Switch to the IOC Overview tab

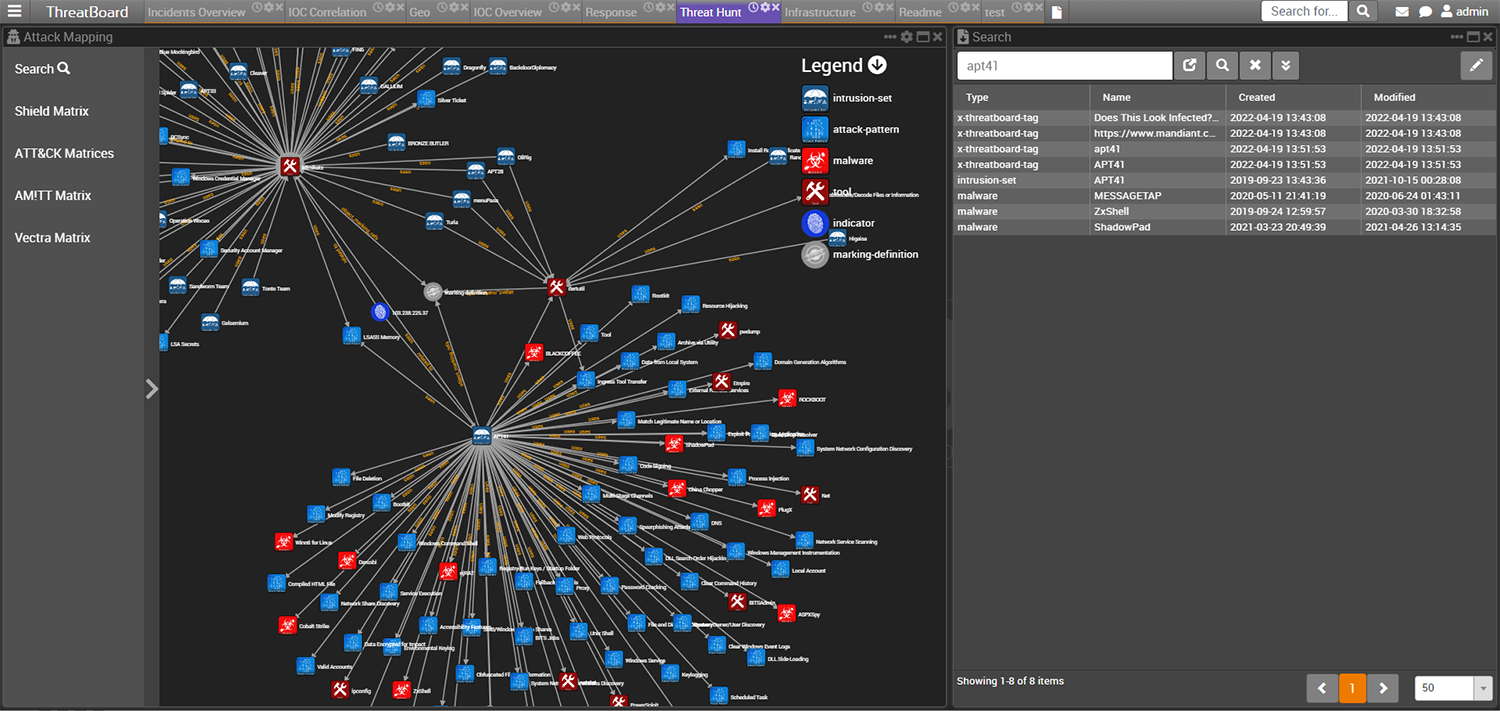click(507, 13)
